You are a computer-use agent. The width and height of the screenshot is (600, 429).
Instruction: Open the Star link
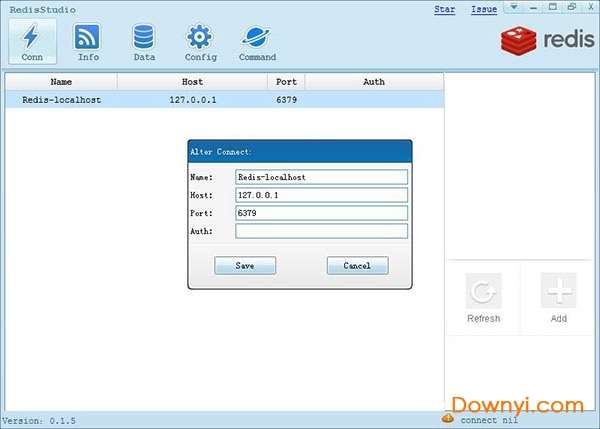click(x=444, y=9)
